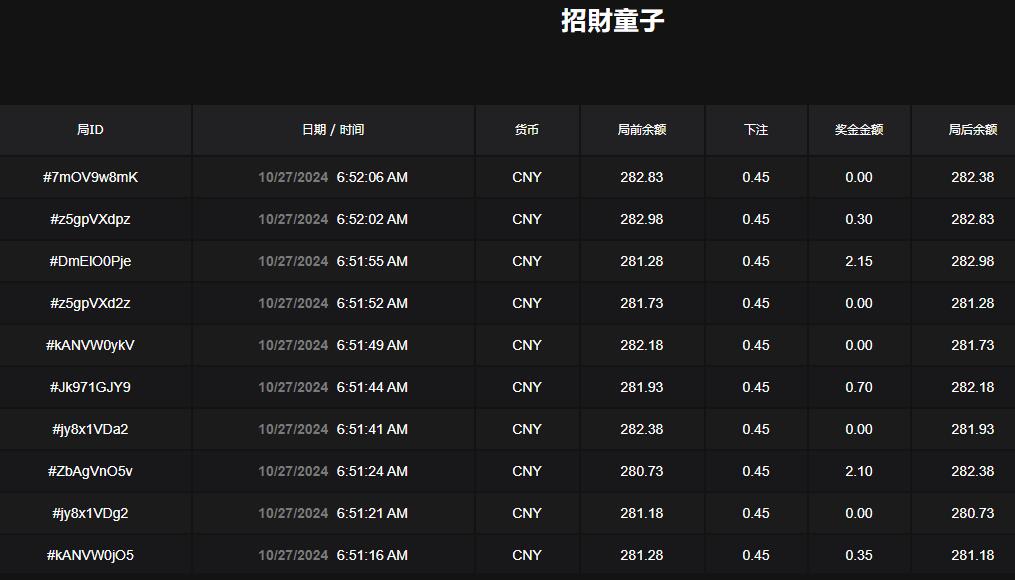Sort by the 日期 / 时间 column header

pyautogui.click(x=332, y=129)
